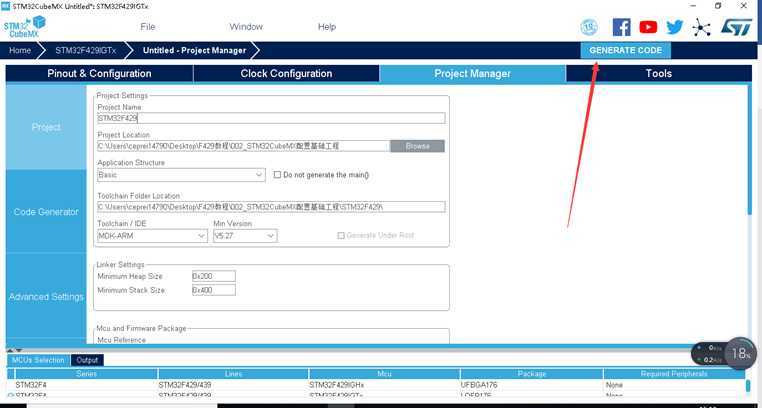Screen dimensions: 762x408
Task: Open the ST logo link
Action: point(736,27)
